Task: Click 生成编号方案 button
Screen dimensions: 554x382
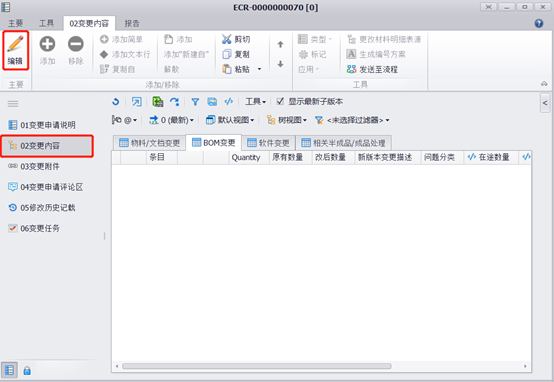Action: point(376,54)
